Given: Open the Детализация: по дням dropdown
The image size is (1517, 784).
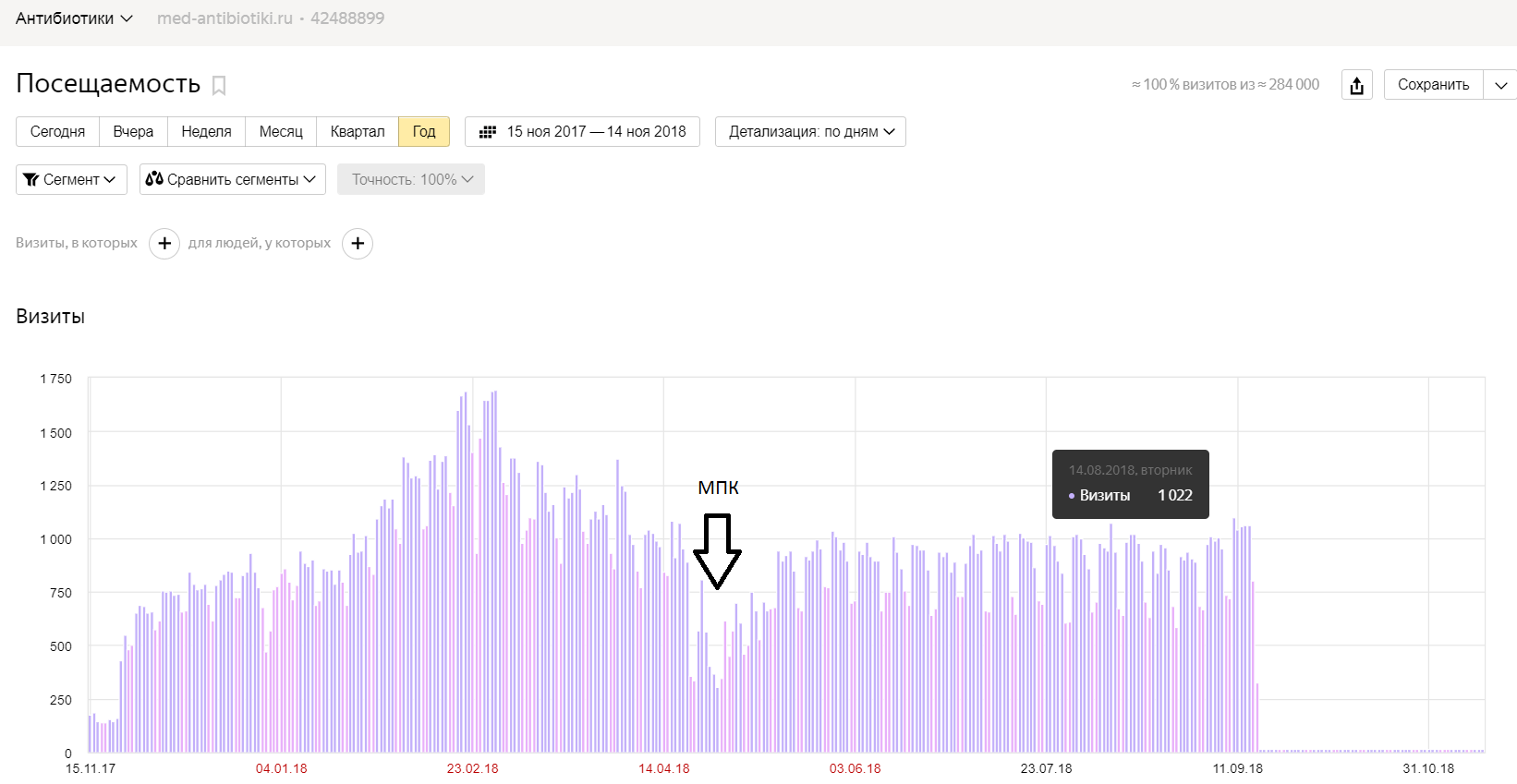Looking at the screenshot, I should point(810,132).
